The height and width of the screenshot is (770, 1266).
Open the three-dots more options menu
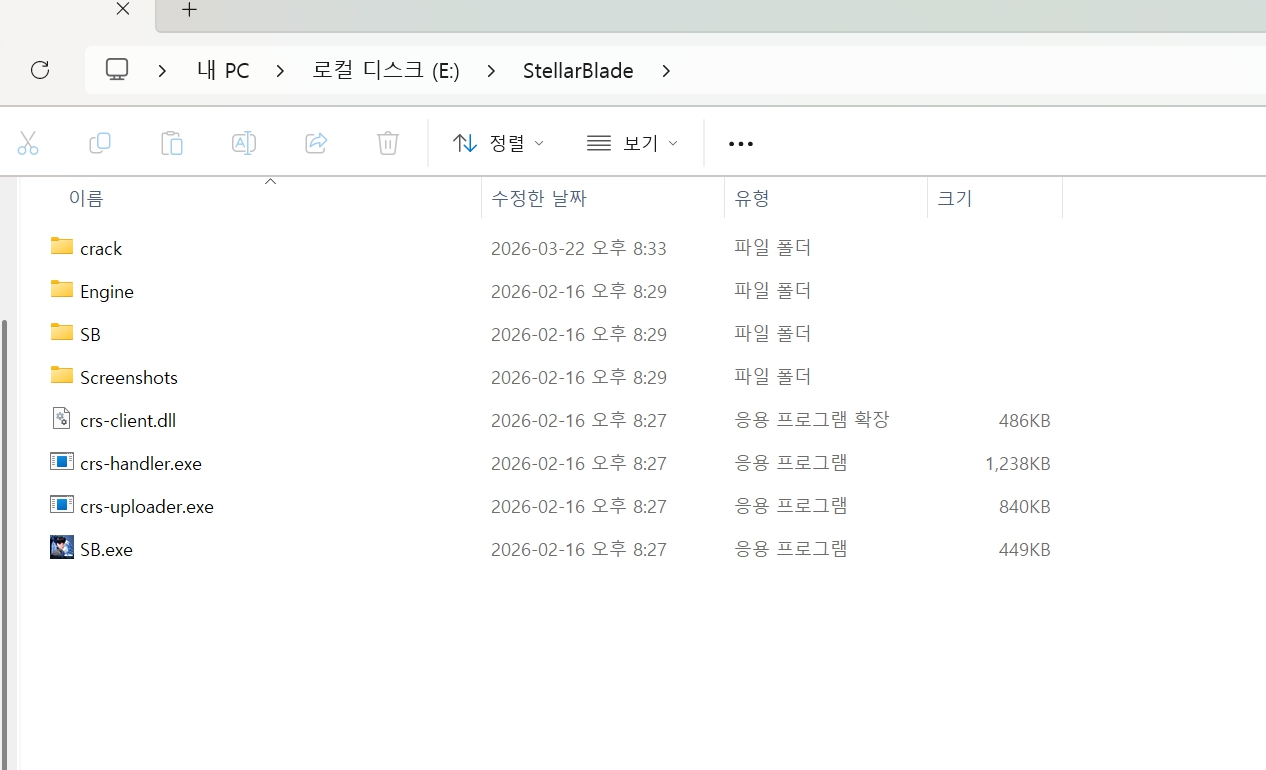click(x=741, y=144)
